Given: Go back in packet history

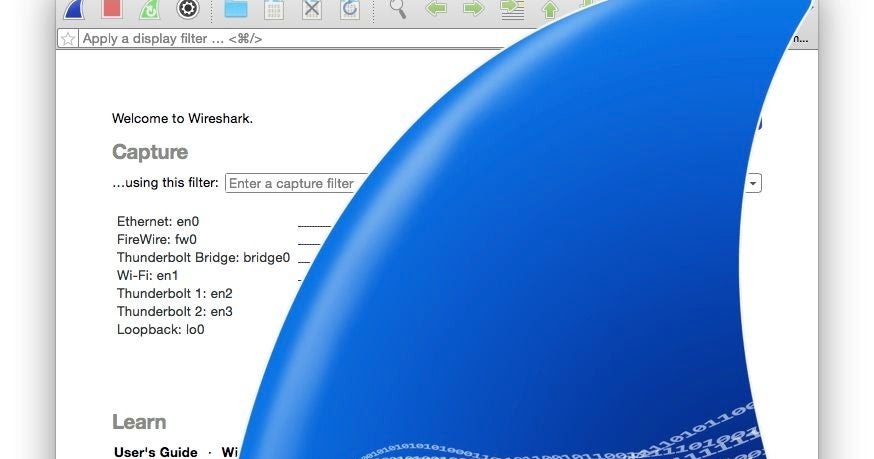Looking at the screenshot, I should (436, 8).
